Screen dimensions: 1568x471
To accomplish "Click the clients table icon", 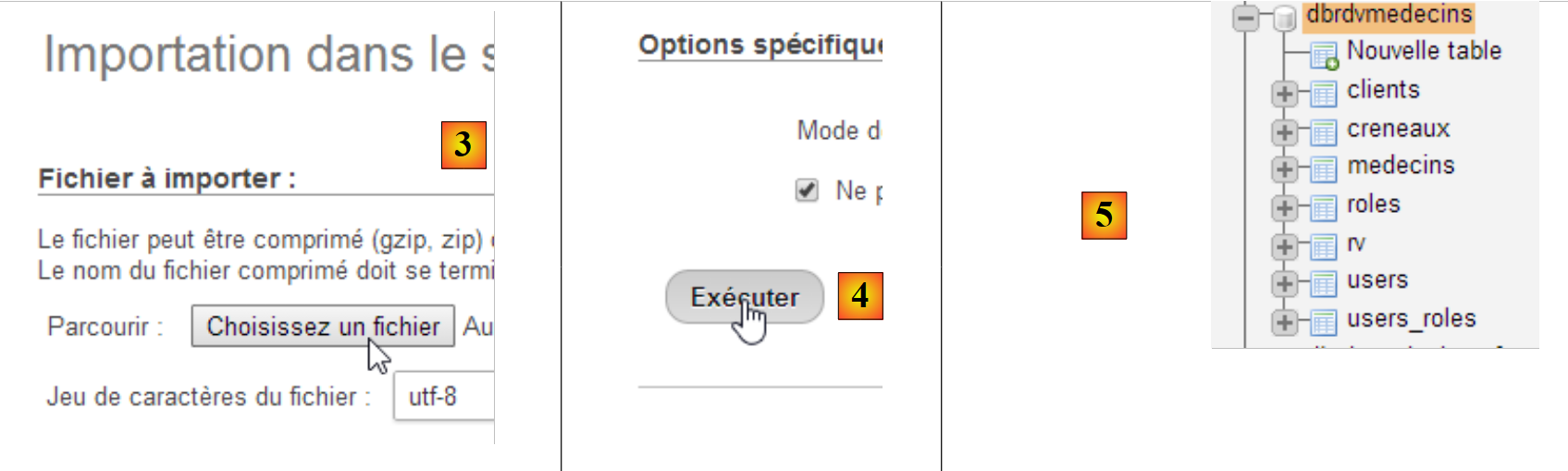I will 1325,93.
